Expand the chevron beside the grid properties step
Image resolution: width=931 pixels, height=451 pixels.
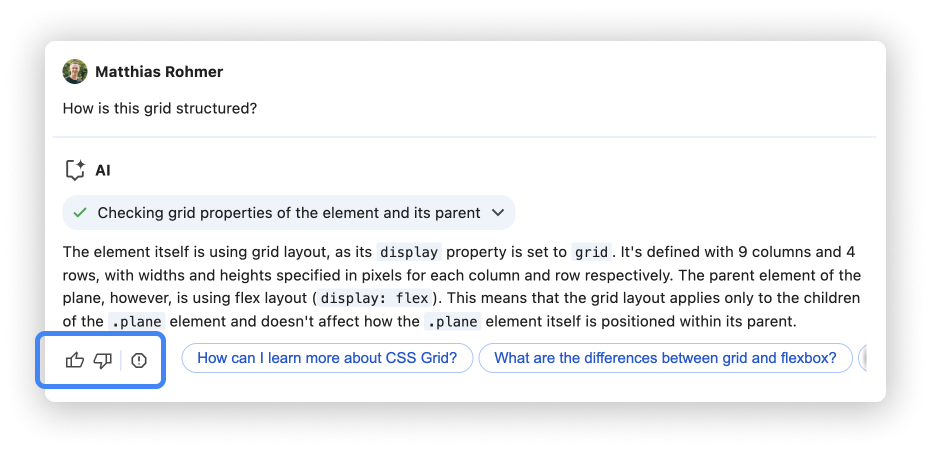pos(499,213)
